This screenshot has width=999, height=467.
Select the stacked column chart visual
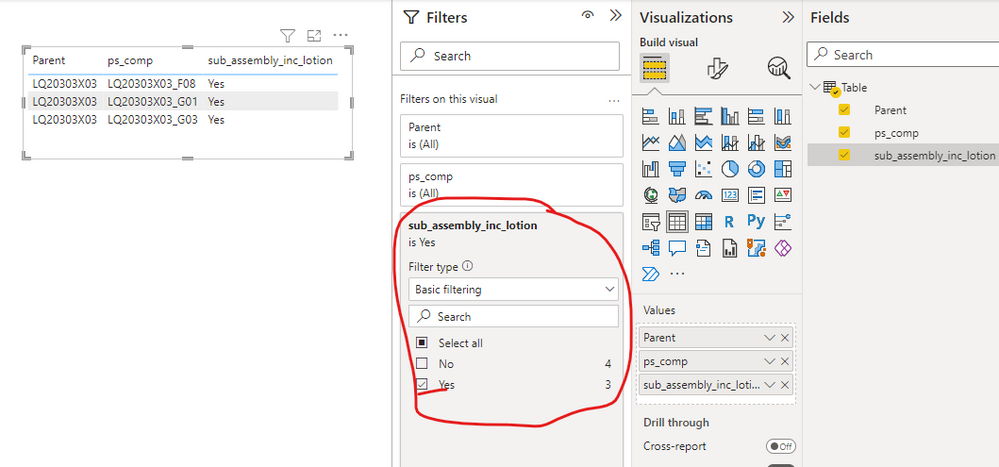(x=677, y=116)
